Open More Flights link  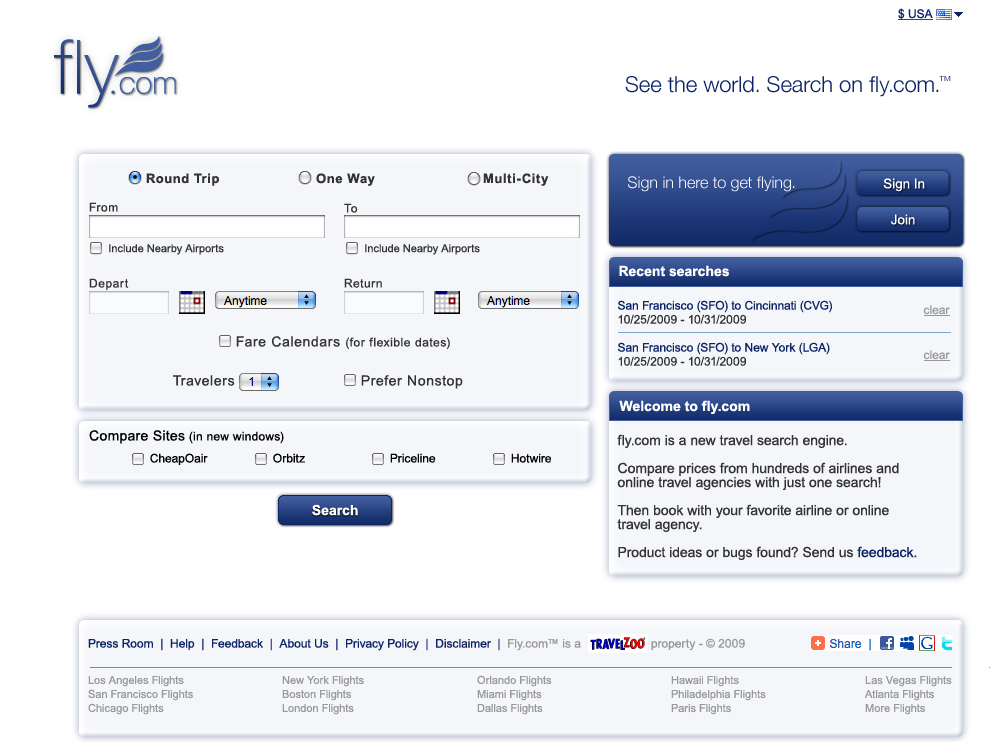[895, 708]
